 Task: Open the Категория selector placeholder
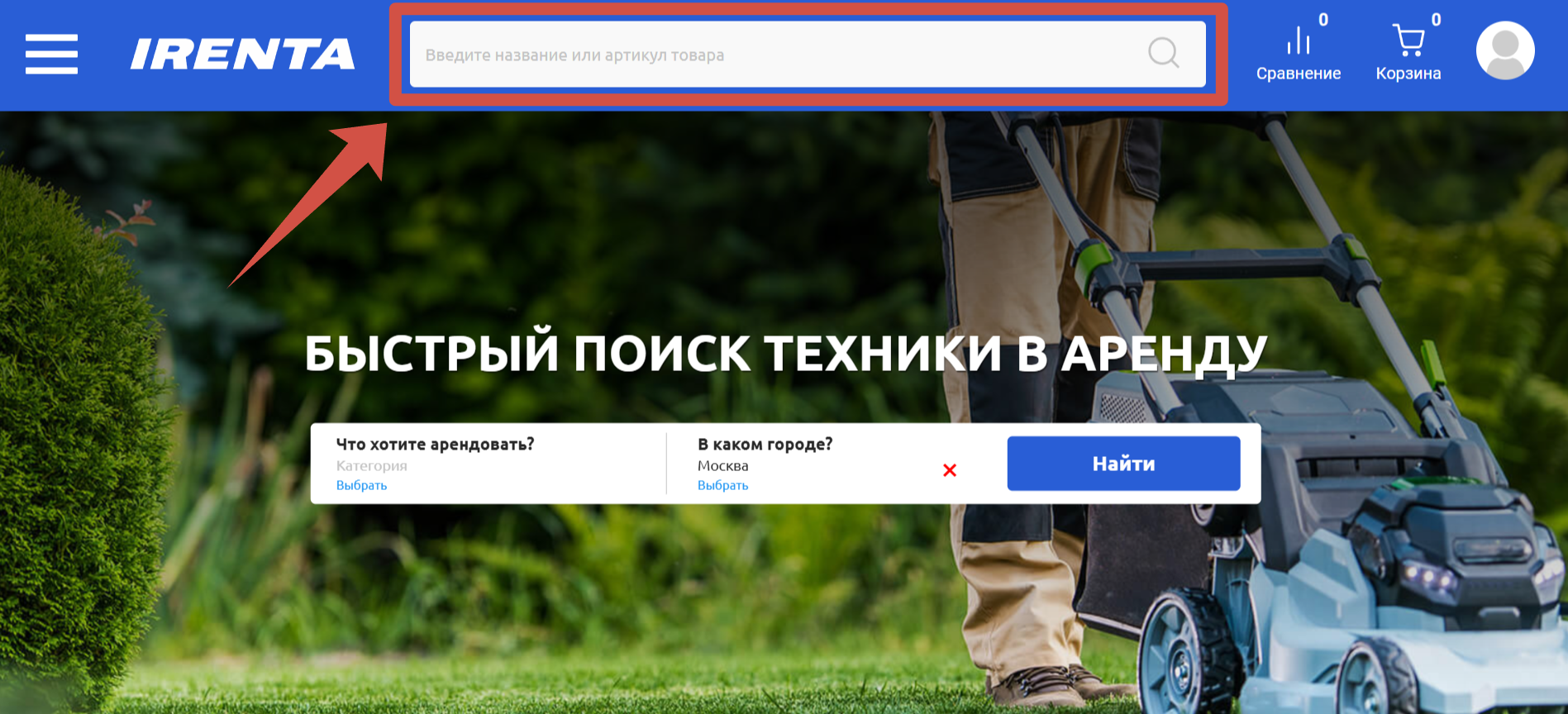(371, 466)
